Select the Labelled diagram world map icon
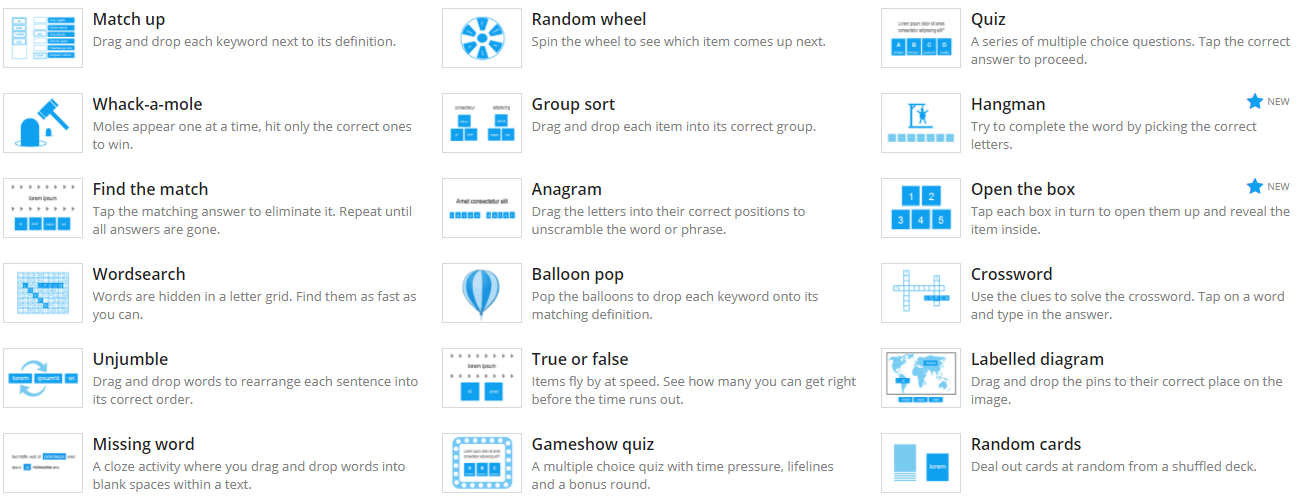The height and width of the screenshot is (502, 1310). click(x=921, y=378)
